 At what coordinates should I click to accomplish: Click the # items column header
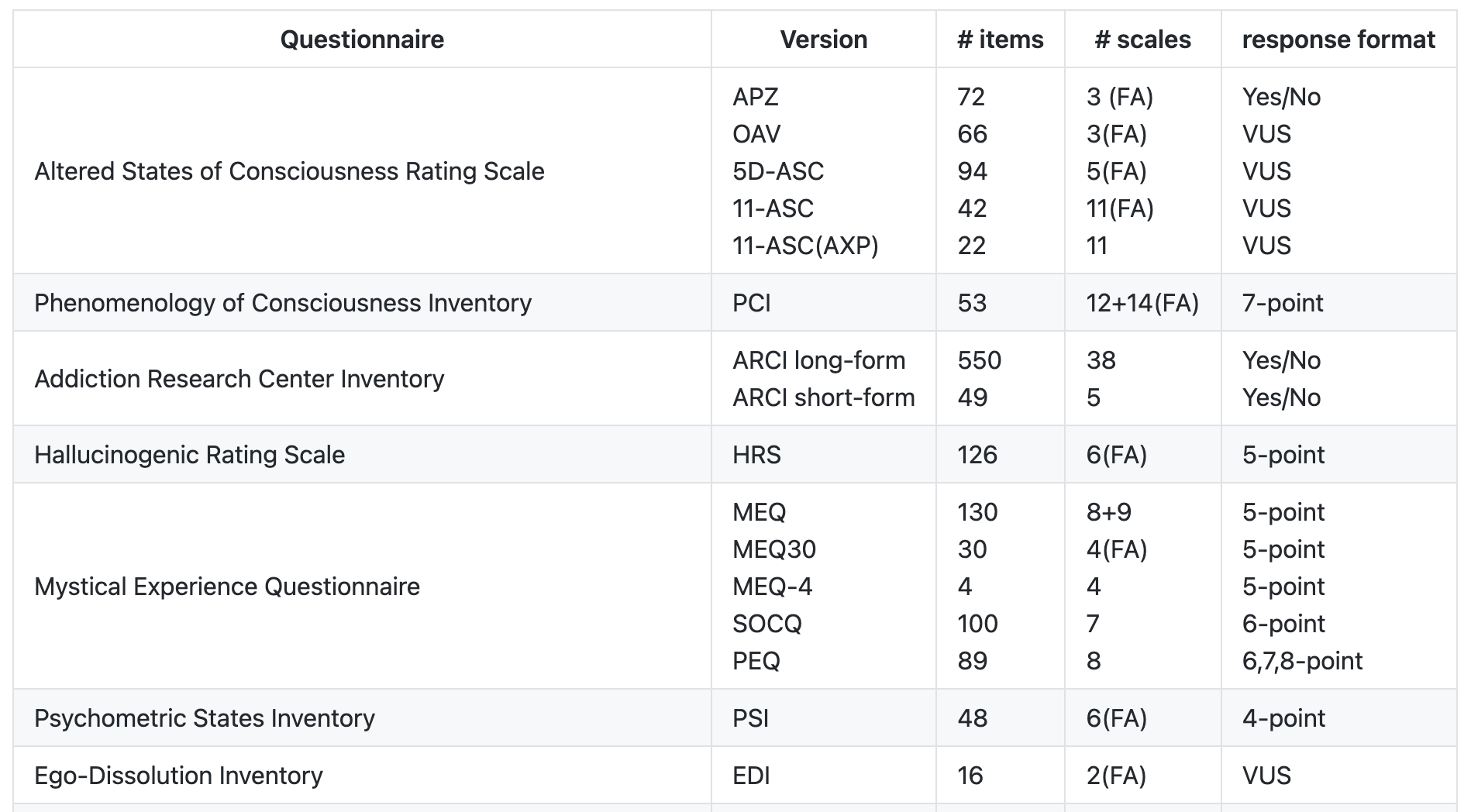click(x=1000, y=39)
